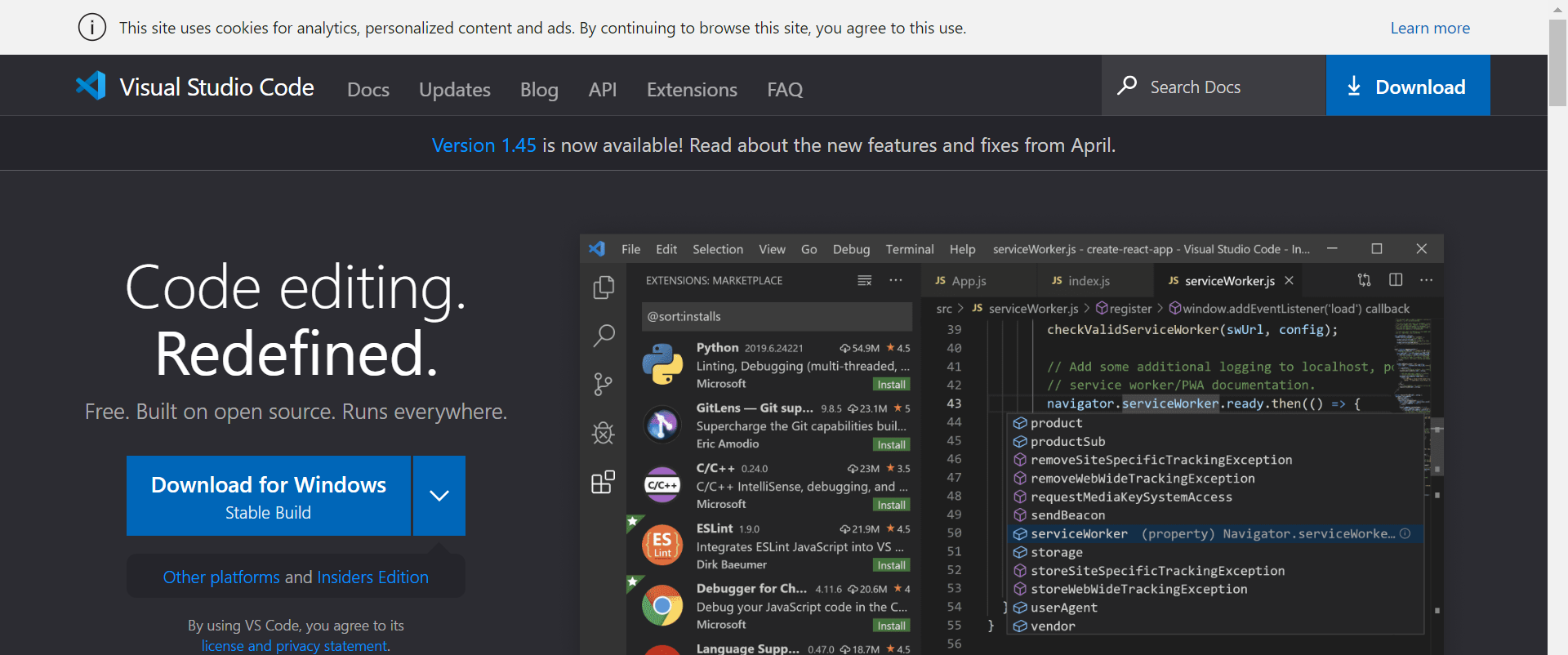Click the serviceWorker.js breadcrumb segment
Image resolution: width=1568 pixels, height=655 pixels.
tap(1025, 308)
